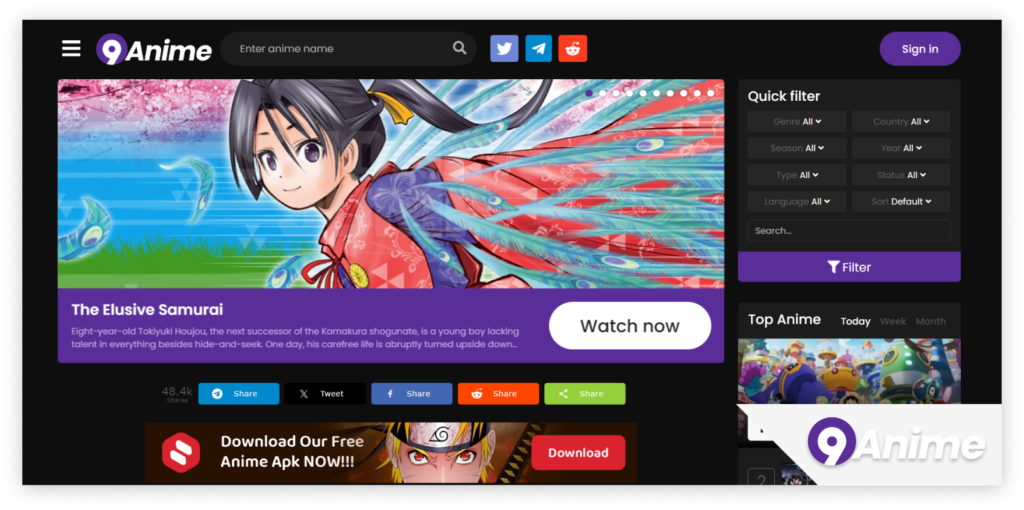The height and width of the screenshot is (510, 1024).
Task: Focus the Enter anime name search field
Action: tap(348, 49)
